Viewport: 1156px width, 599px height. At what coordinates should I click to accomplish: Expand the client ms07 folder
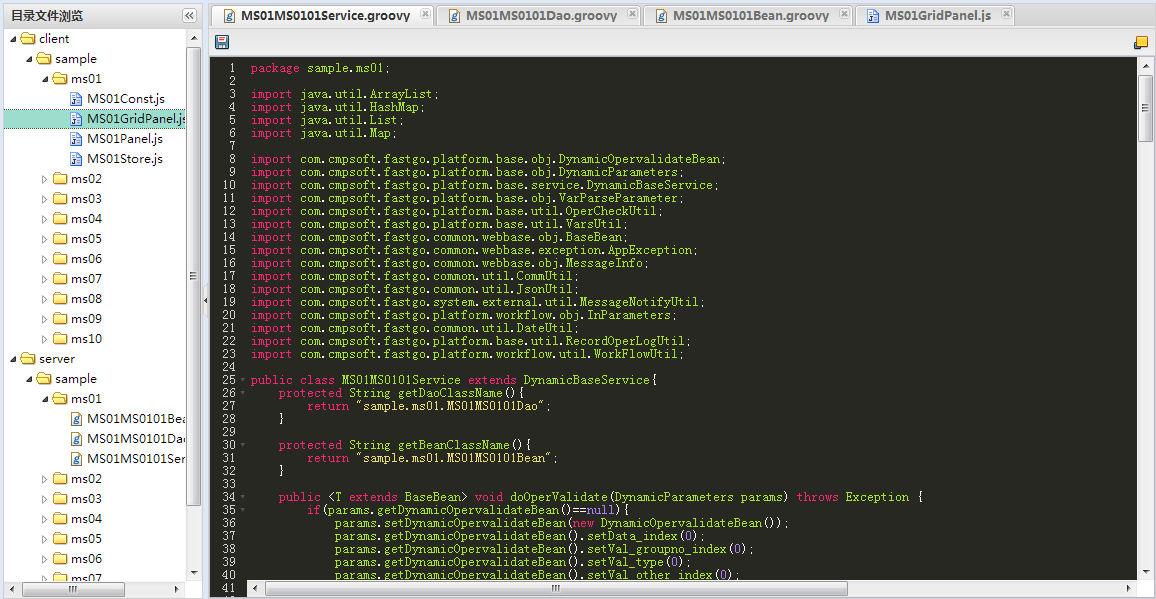[x=44, y=278]
